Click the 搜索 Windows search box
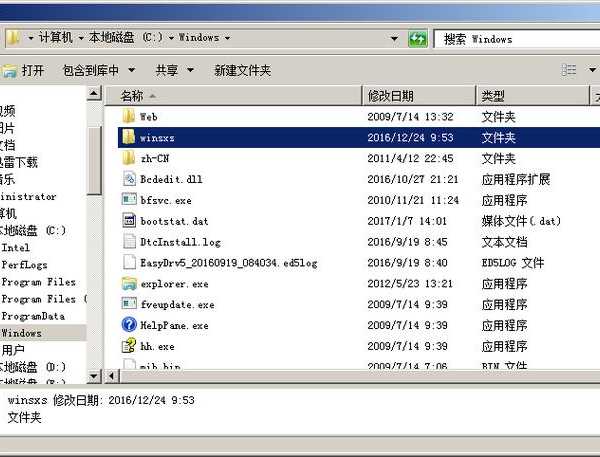This screenshot has width=600, height=457. (x=517, y=39)
